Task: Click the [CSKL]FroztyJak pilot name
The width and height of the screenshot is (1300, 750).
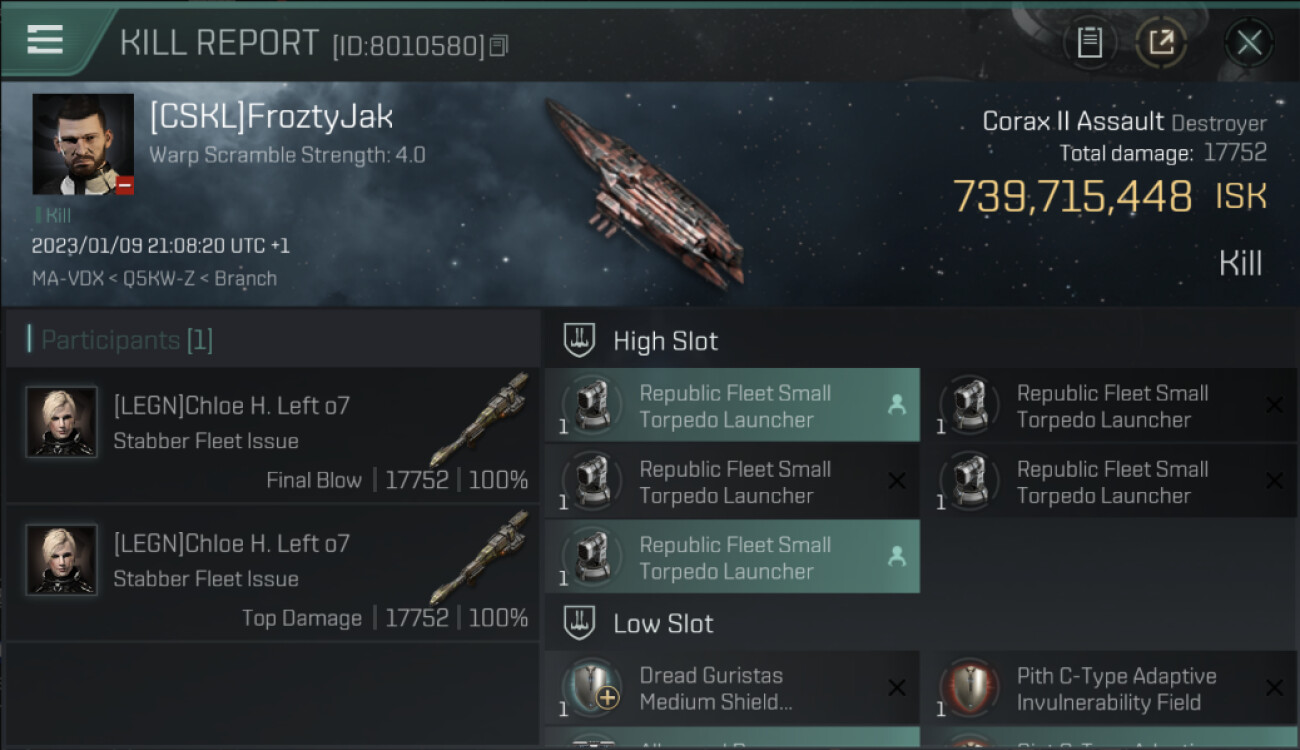Action: click(271, 117)
